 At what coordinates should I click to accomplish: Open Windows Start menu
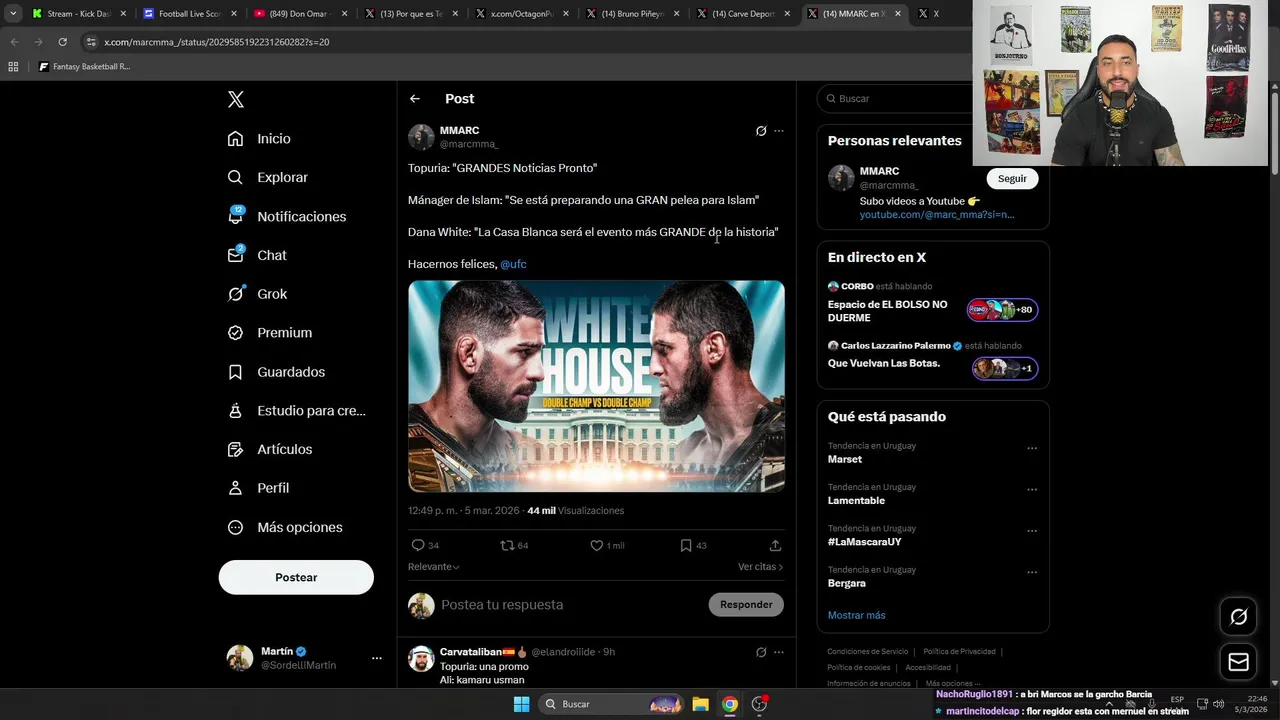(x=521, y=704)
